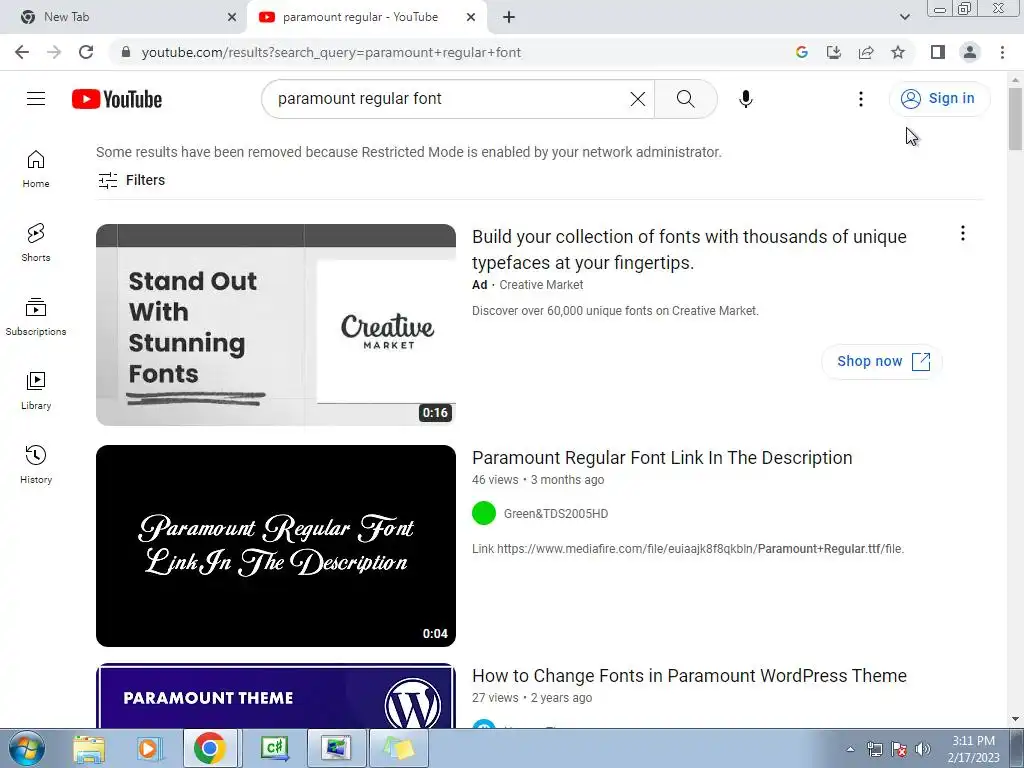Image resolution: width=1024 pixels, height=768 pixels.
Task: Bookmark this page with the star
Action: click(x=898, y=52)
